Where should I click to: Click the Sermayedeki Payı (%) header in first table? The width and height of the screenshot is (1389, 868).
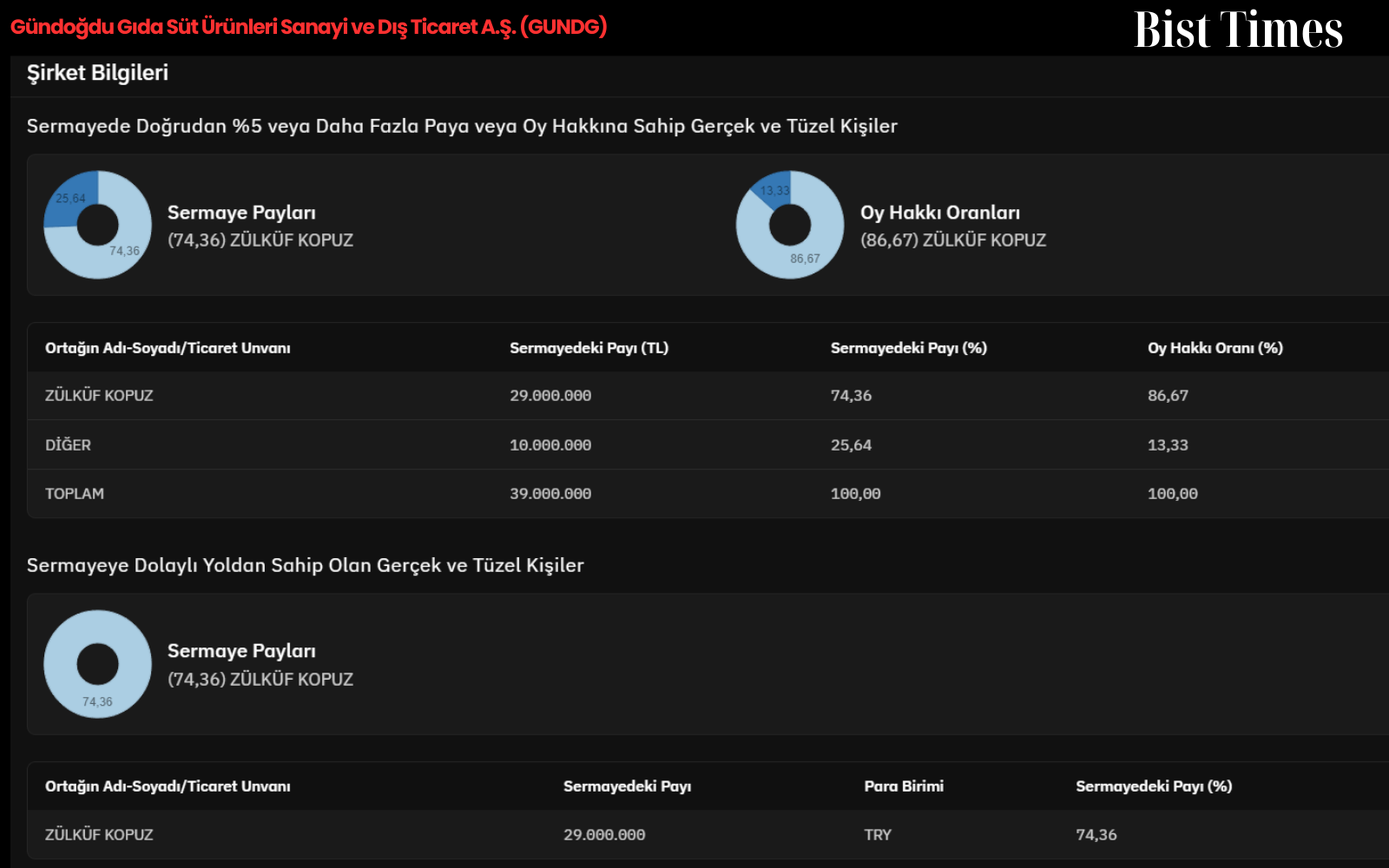[x=909, y=348]
